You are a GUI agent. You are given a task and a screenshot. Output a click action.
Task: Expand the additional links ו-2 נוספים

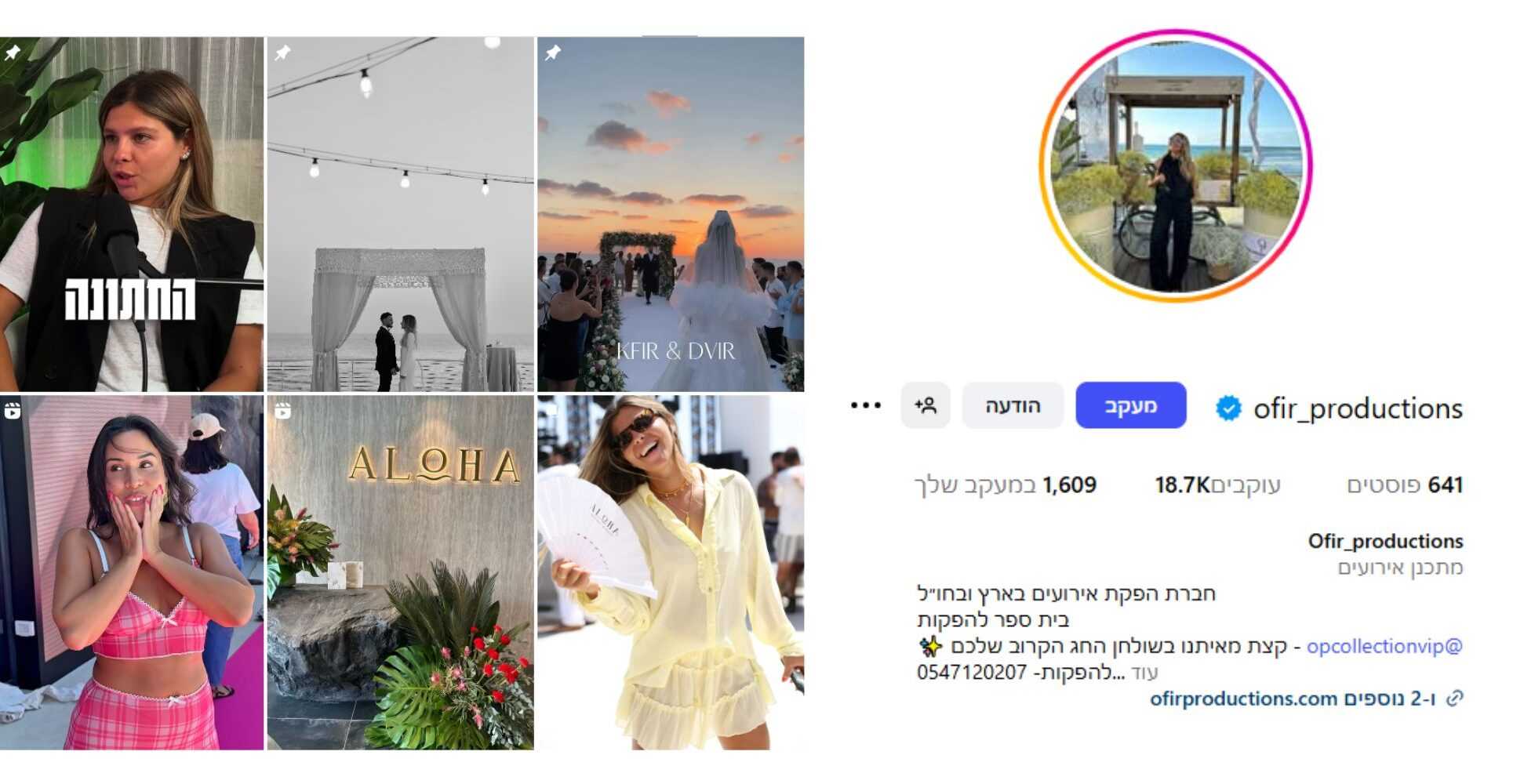(1391, 698)
